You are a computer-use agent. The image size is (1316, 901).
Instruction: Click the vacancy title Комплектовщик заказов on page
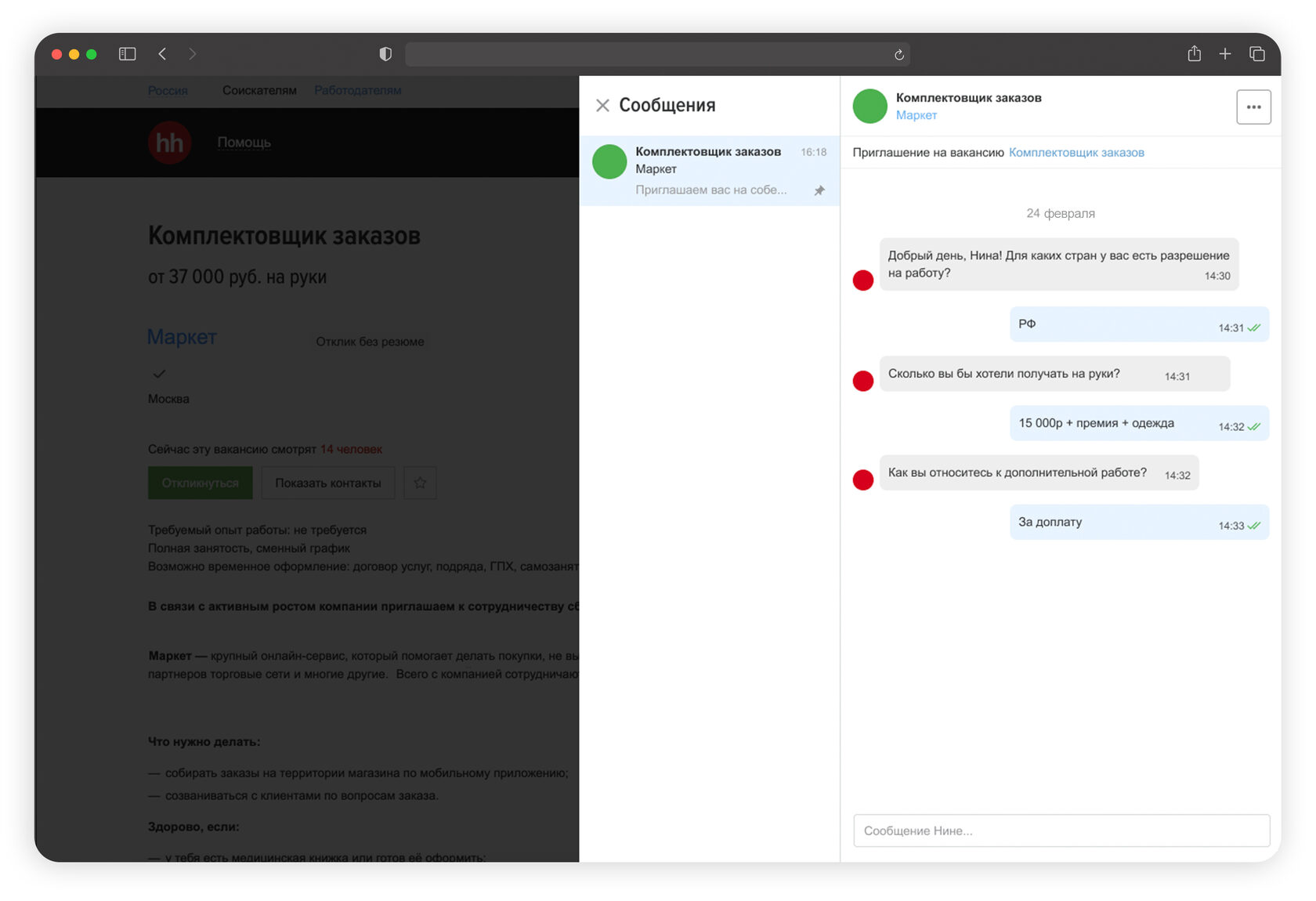click(284, 236)
